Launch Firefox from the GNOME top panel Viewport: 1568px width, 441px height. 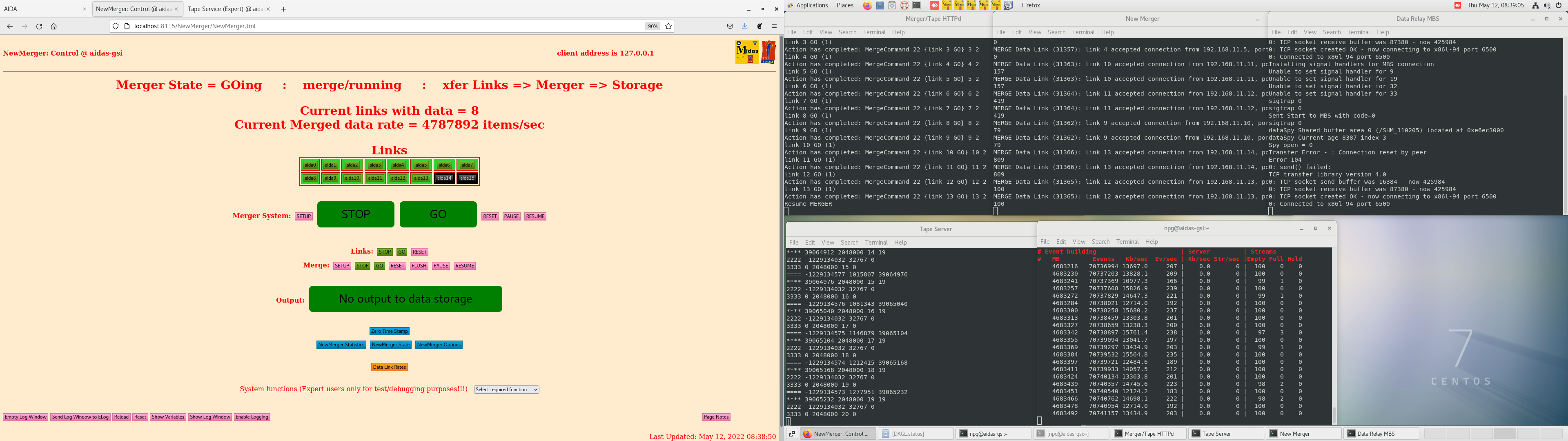(867, 5)
